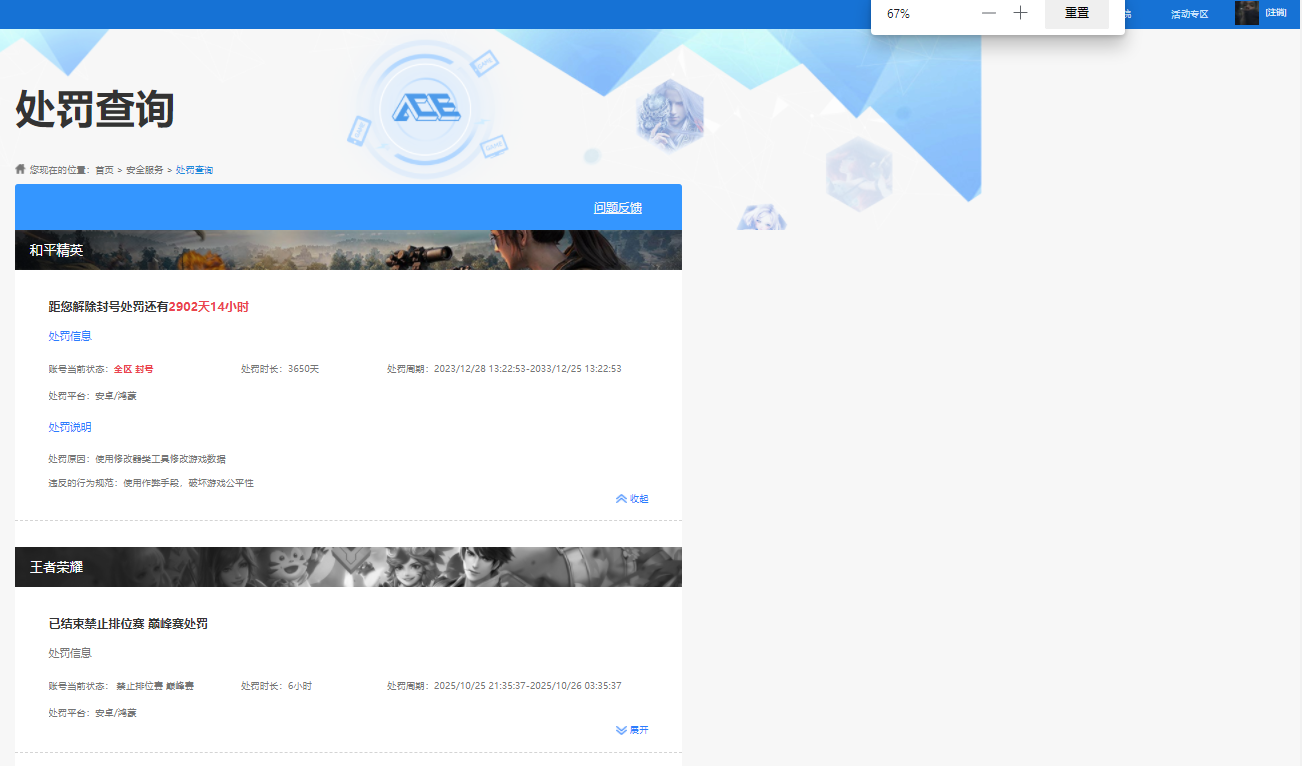Click 处罚查询 breadcrumb item

coord(194,170)
